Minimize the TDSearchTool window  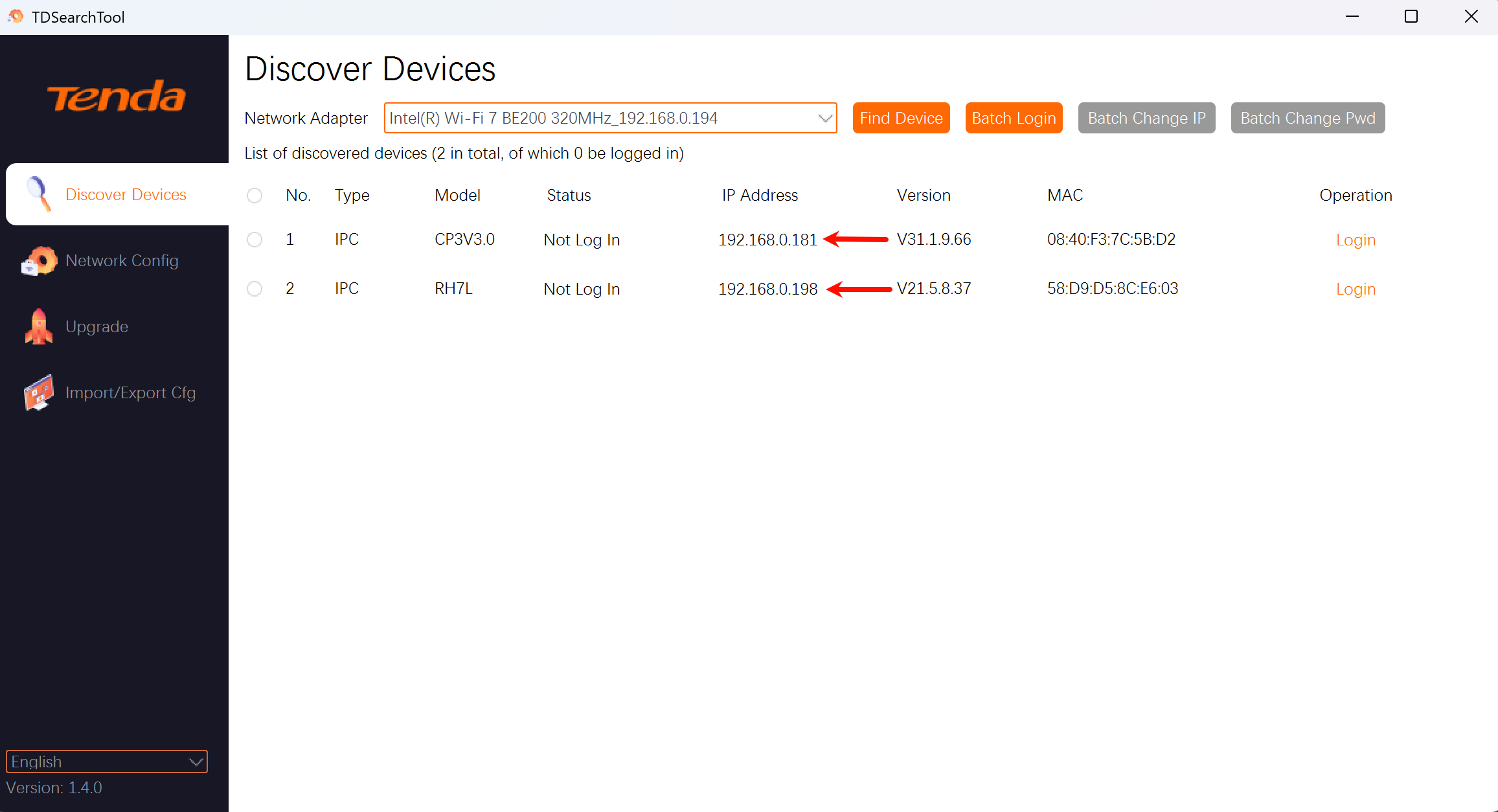click(1352, 17)
